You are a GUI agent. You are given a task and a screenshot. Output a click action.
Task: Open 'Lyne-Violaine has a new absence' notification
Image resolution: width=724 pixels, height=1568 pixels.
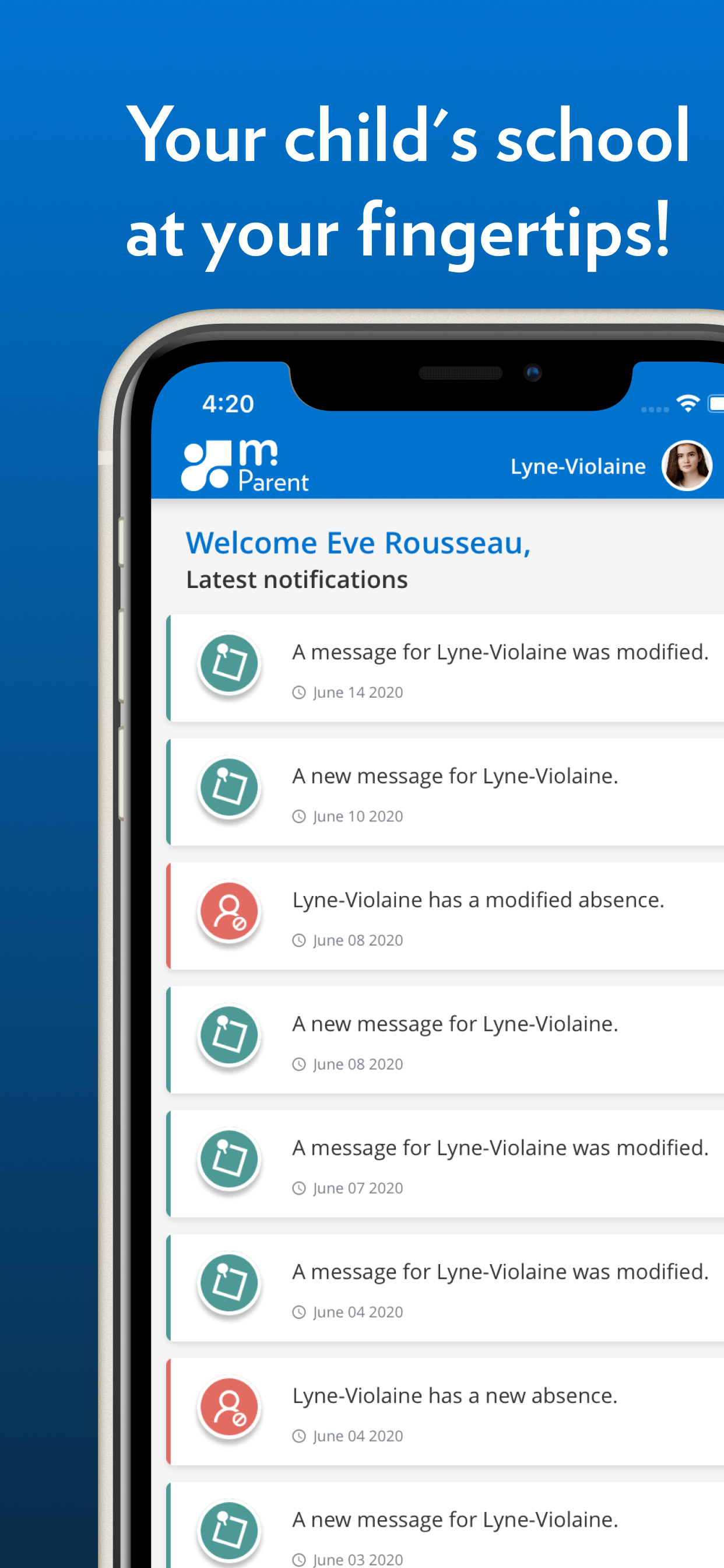(x=445, y=1412)
